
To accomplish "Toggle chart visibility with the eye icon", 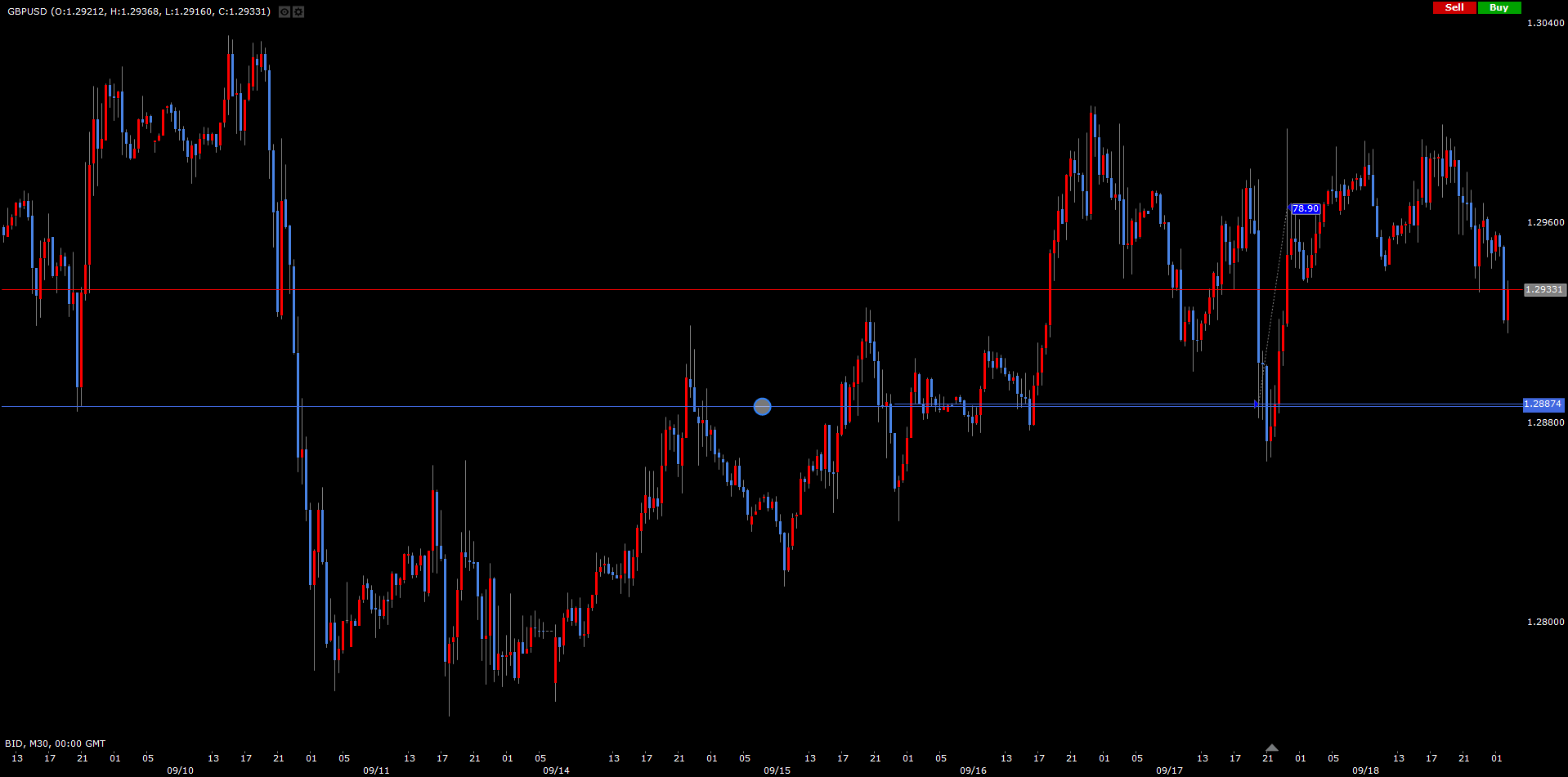I will pyautogui.click(x=284, y=12).
